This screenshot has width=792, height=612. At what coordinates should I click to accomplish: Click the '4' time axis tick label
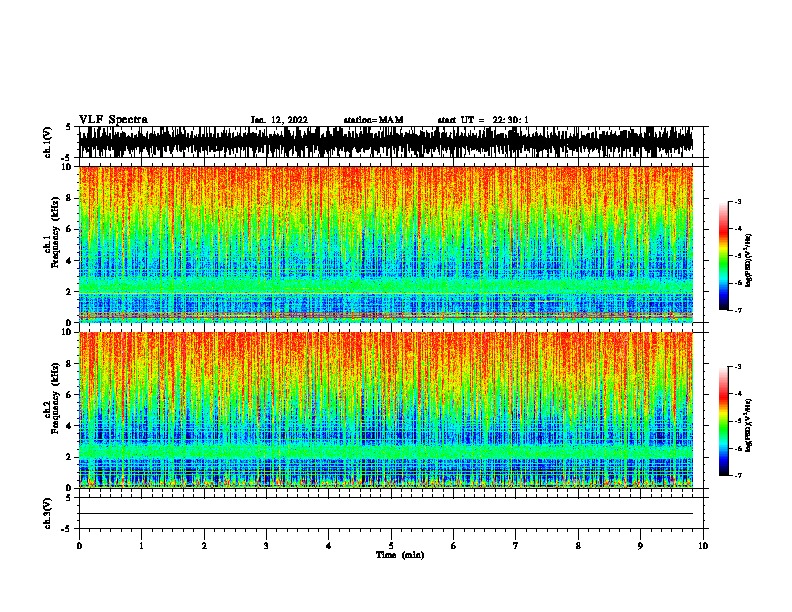(329, 546)
